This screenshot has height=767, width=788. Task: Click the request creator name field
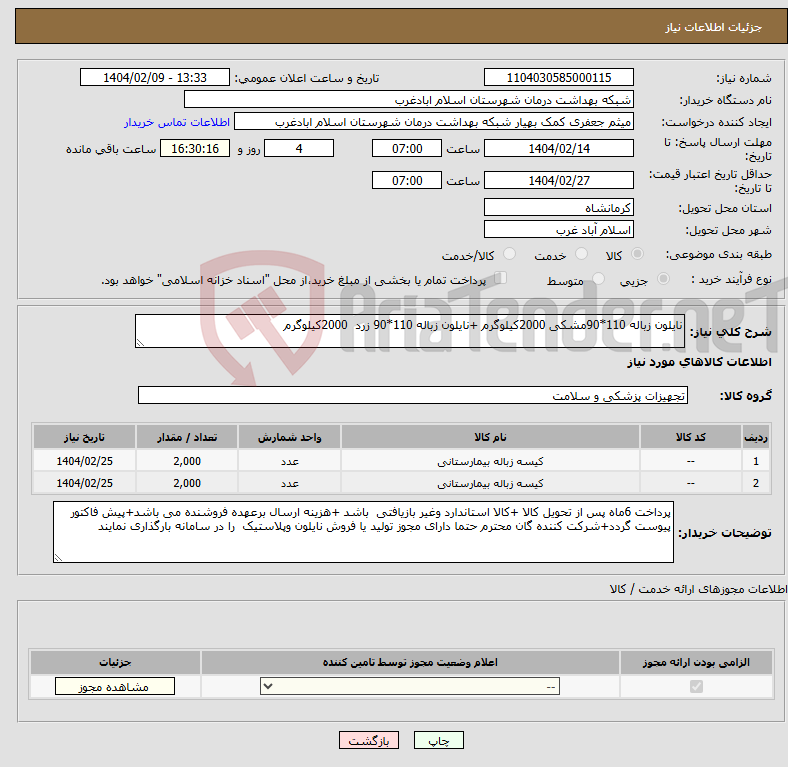click(x=434, y=122)
